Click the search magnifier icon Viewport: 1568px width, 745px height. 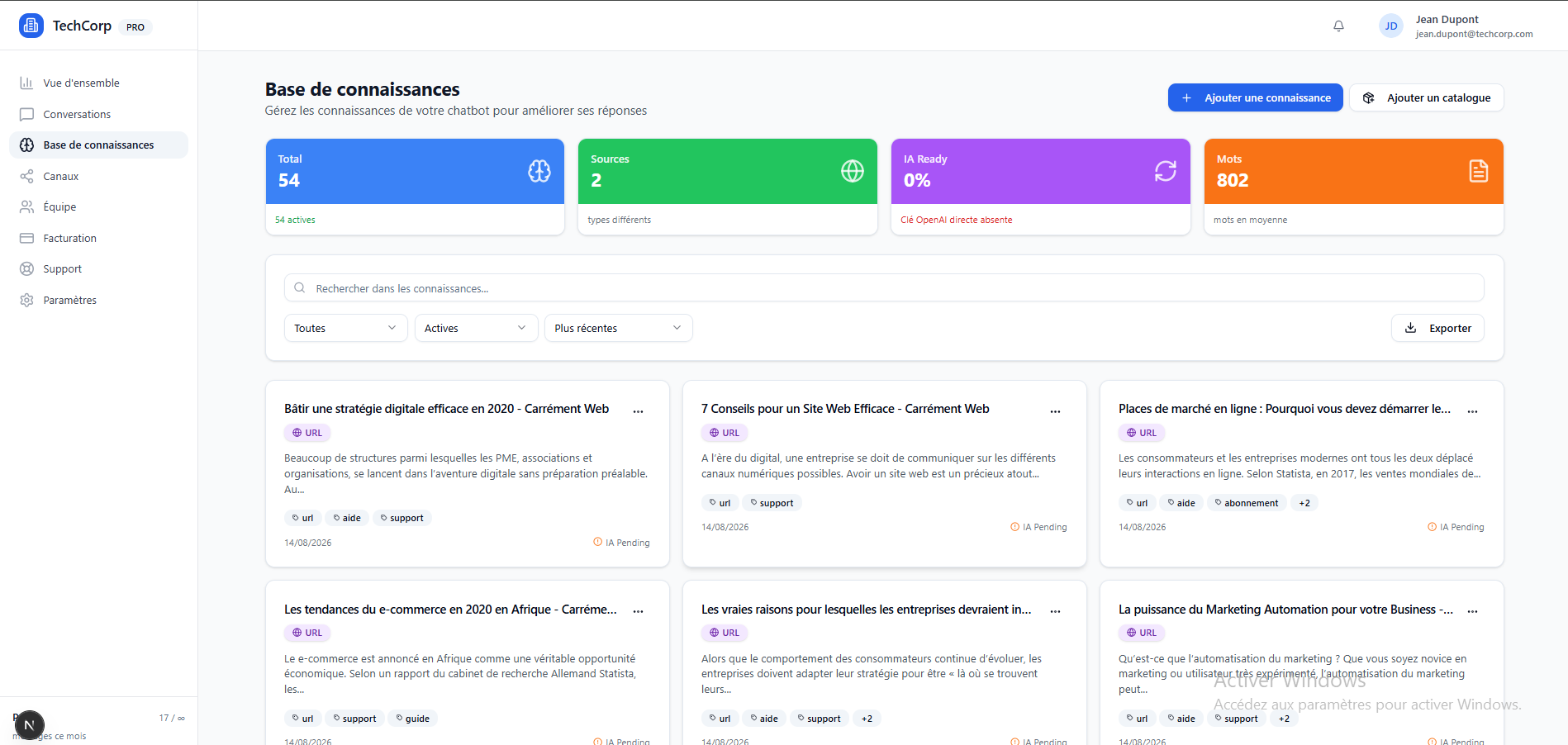click(x=300, y=287)
